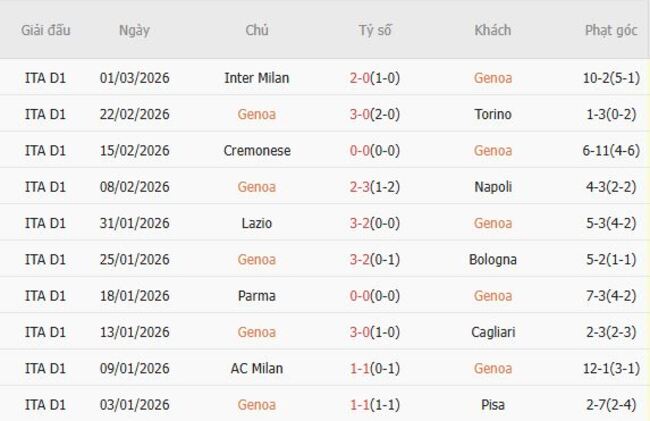Click the 2-3(1-2) score against Napoli
The width and height of the screenshot is (650, 421).
[375, 187]
